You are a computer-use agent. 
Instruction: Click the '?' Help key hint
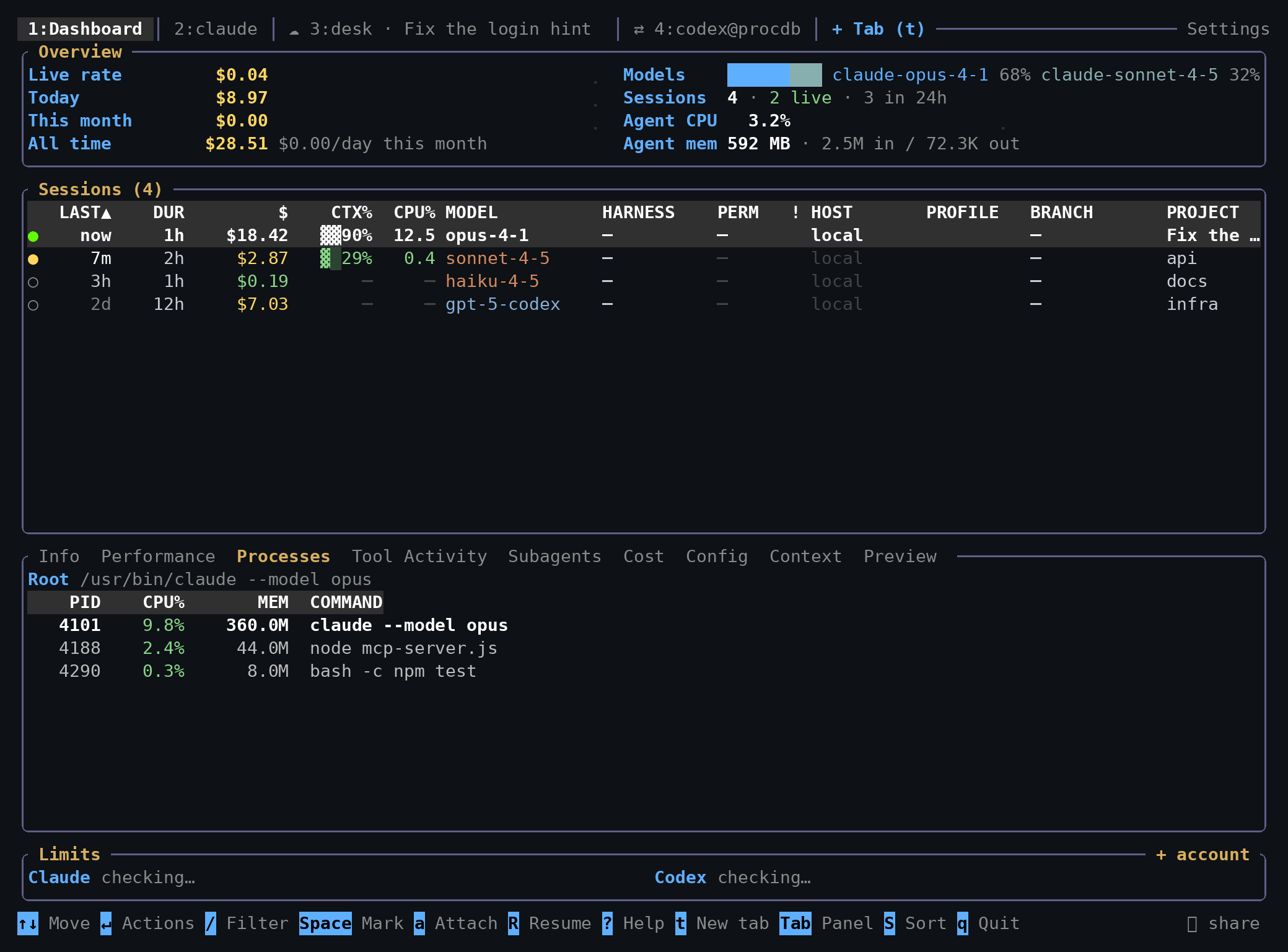(607, 923)
